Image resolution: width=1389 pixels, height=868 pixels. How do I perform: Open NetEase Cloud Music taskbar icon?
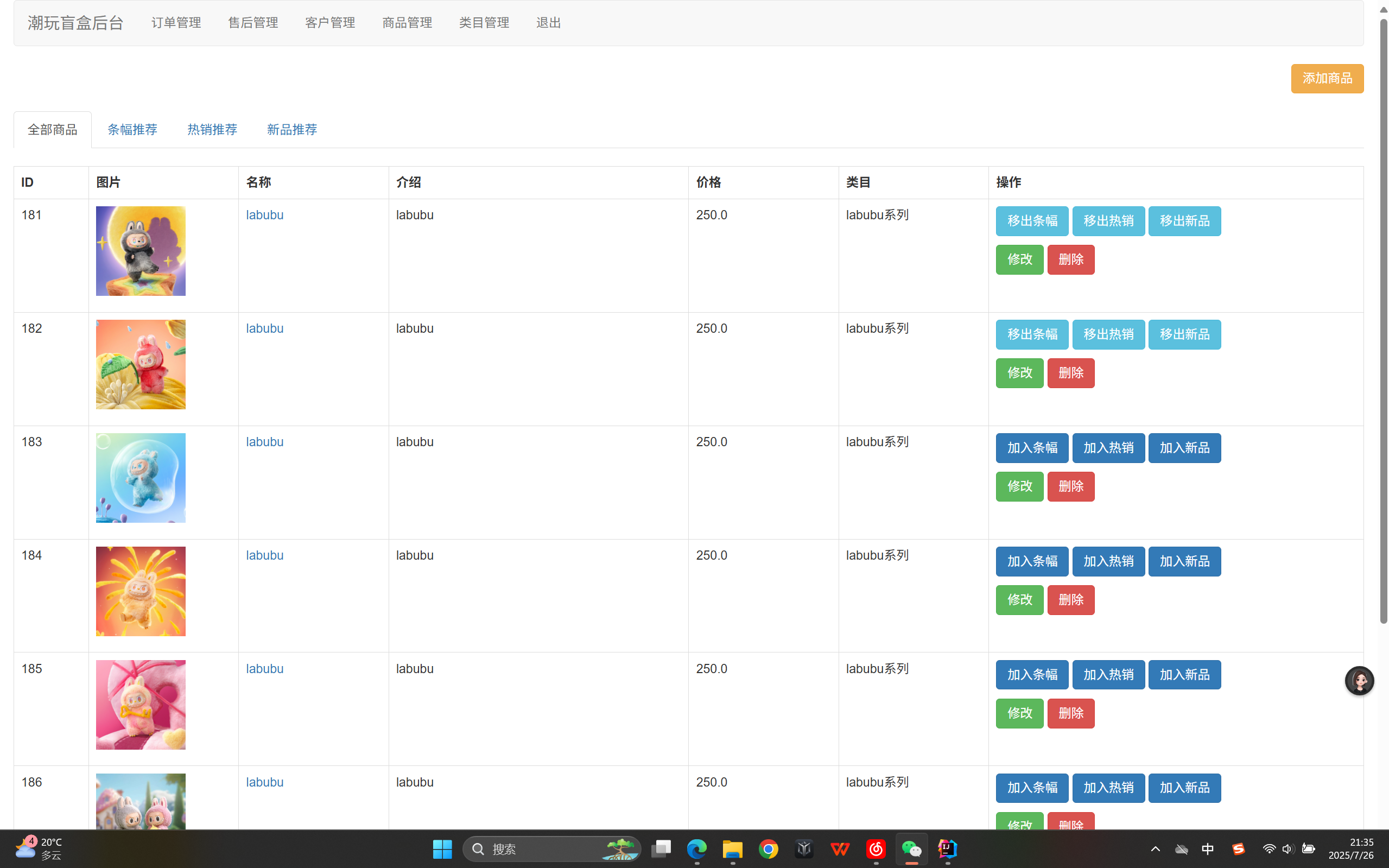pos(876,848)
